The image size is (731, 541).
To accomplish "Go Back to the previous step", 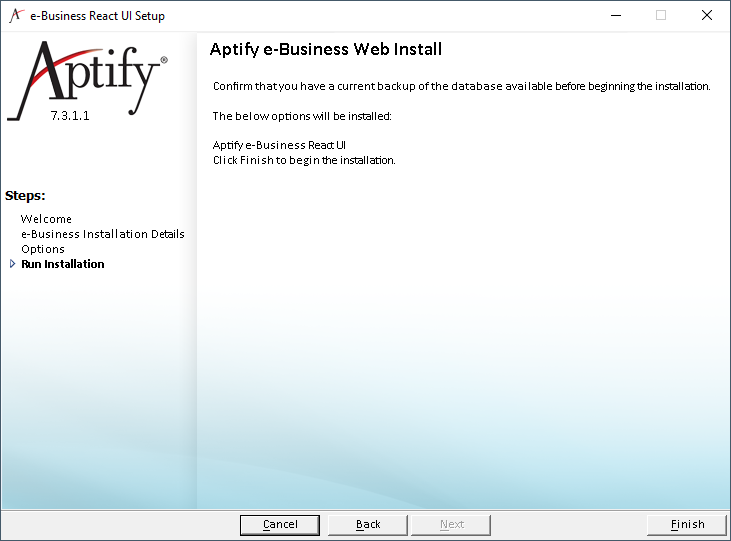I will [x=367, y=525].
